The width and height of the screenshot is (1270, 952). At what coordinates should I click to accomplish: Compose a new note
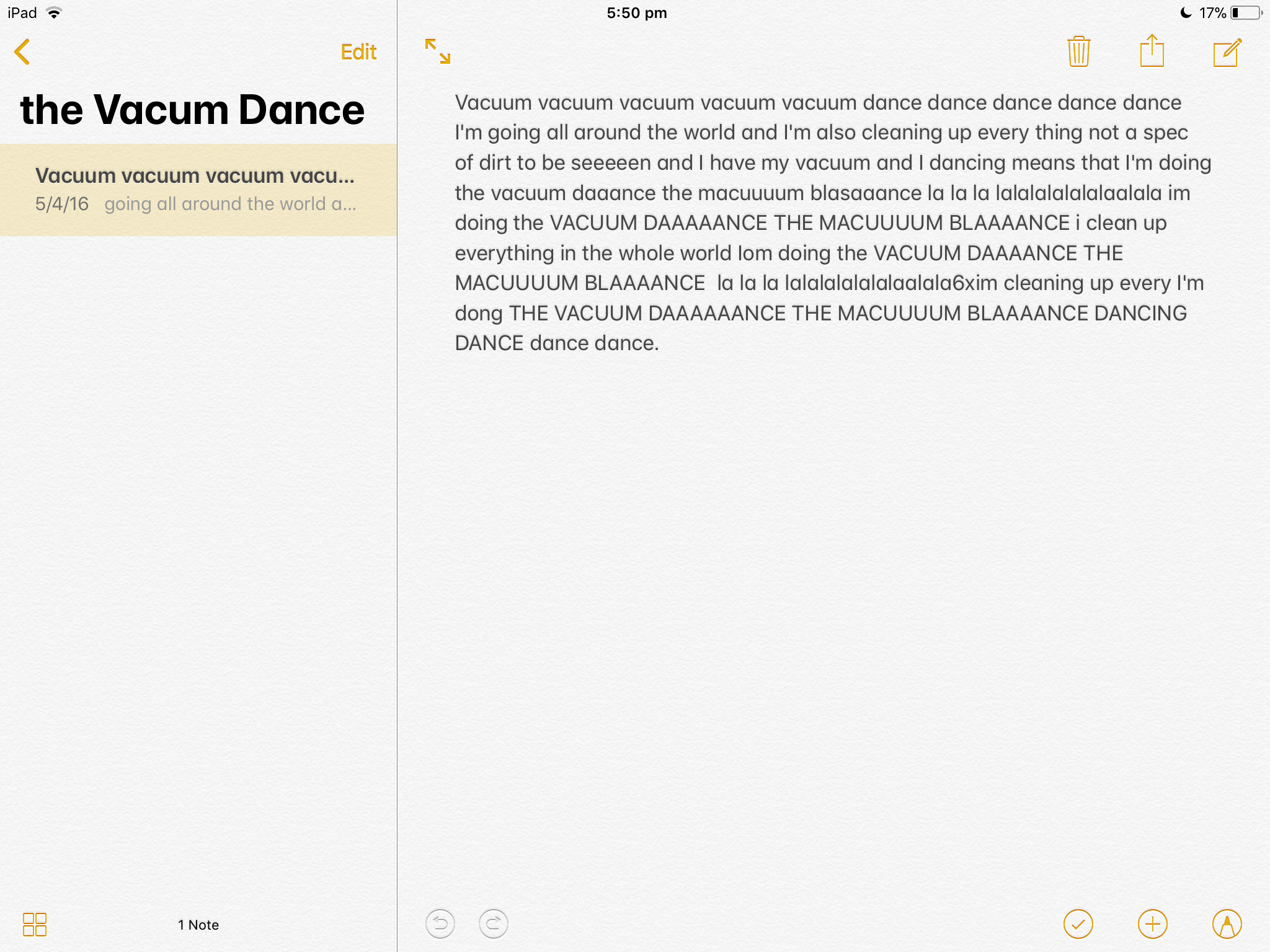coord(1227,52)
